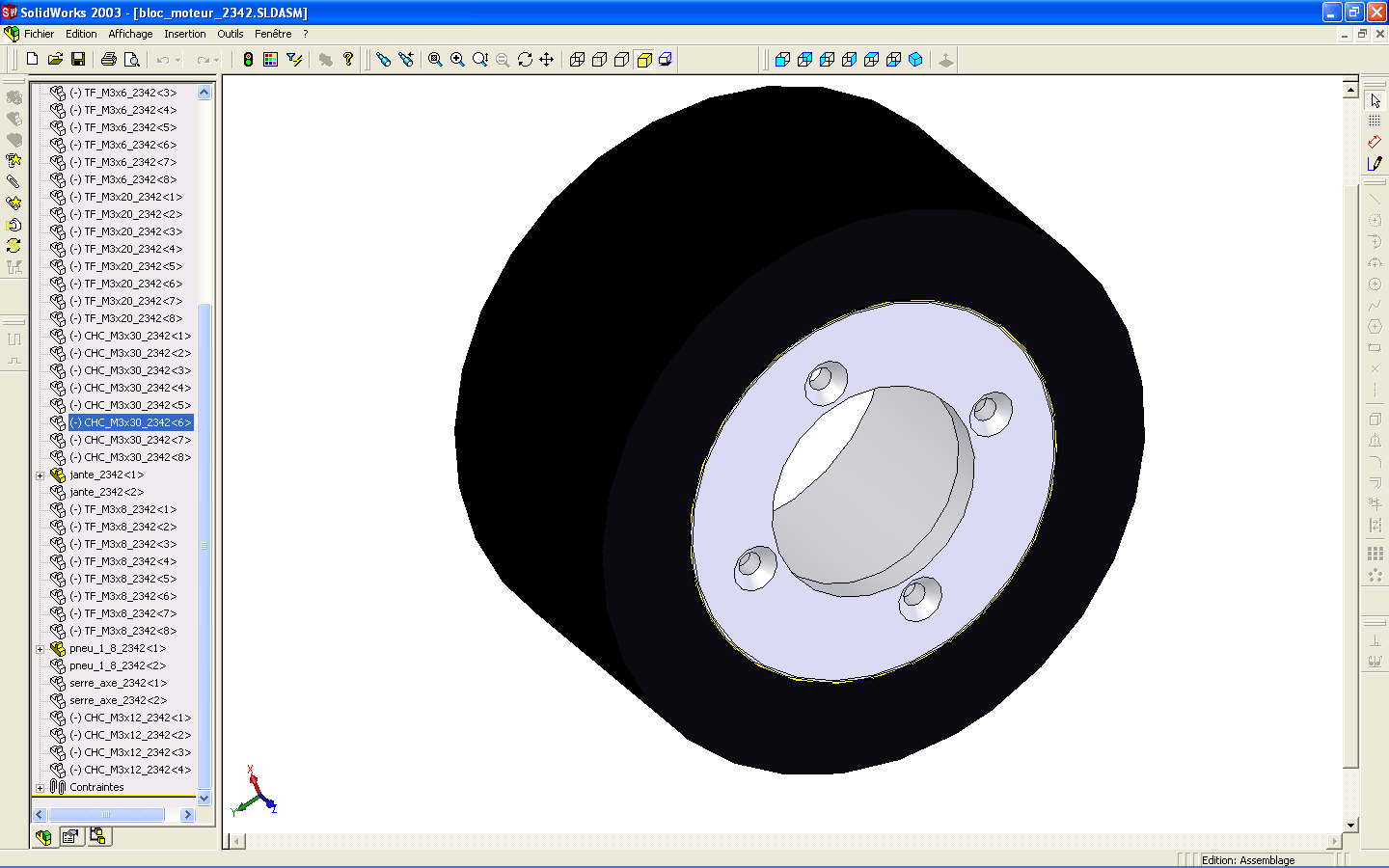This screenshot has width=1389, height=868.
Task: Click the Save (floppy disk) icon
Action: (78, 60)
